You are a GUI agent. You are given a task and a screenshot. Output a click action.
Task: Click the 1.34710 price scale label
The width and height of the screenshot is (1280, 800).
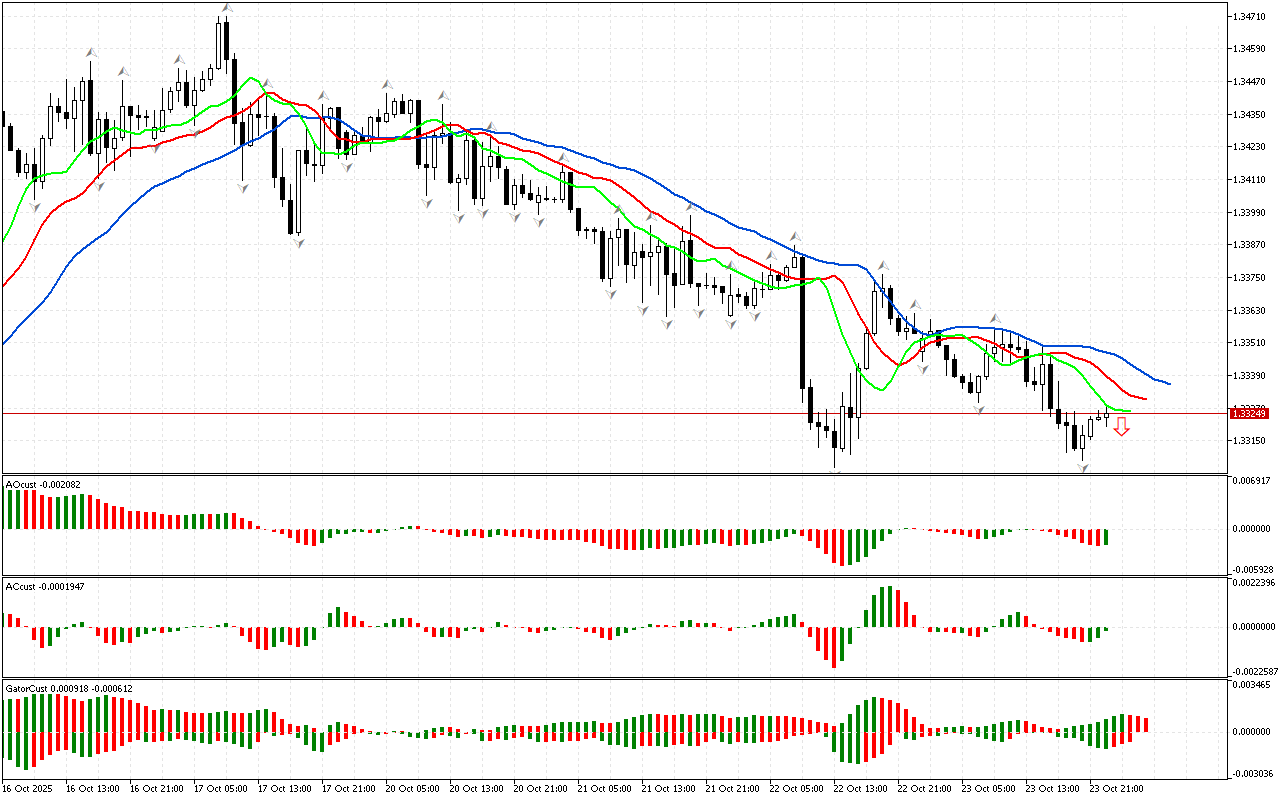pyautogui.click(x=1248, y=17)
